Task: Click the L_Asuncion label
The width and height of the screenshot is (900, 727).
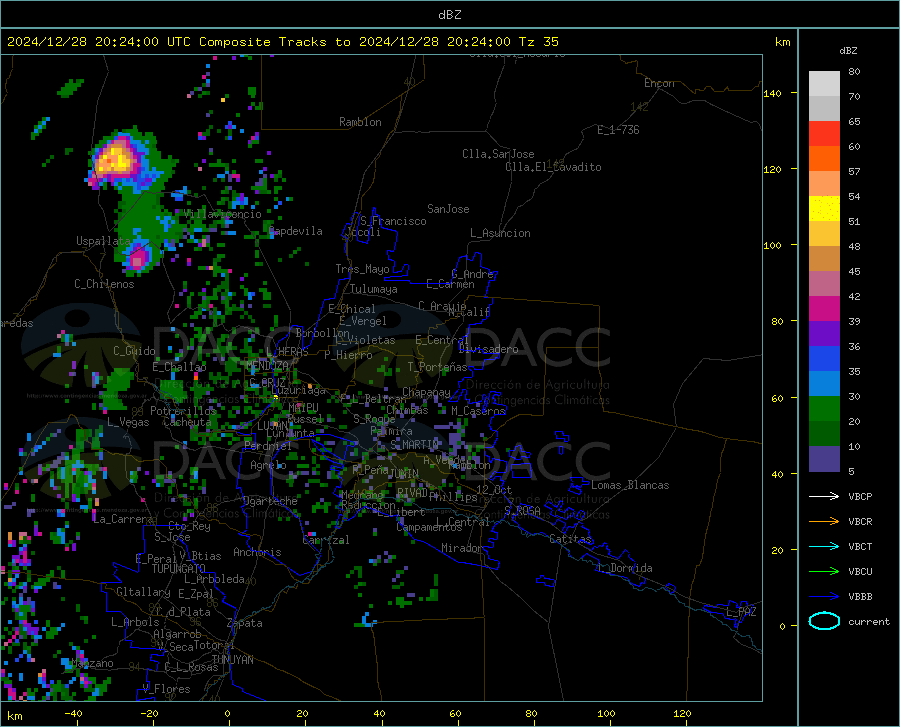Action: 500,233
